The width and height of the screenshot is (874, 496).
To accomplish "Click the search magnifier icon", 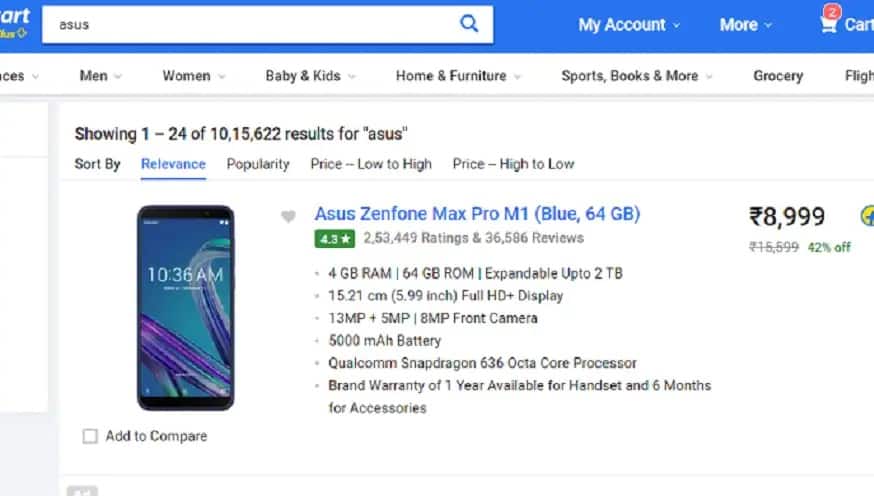I will pyautogui.click(x=468, y=24).
